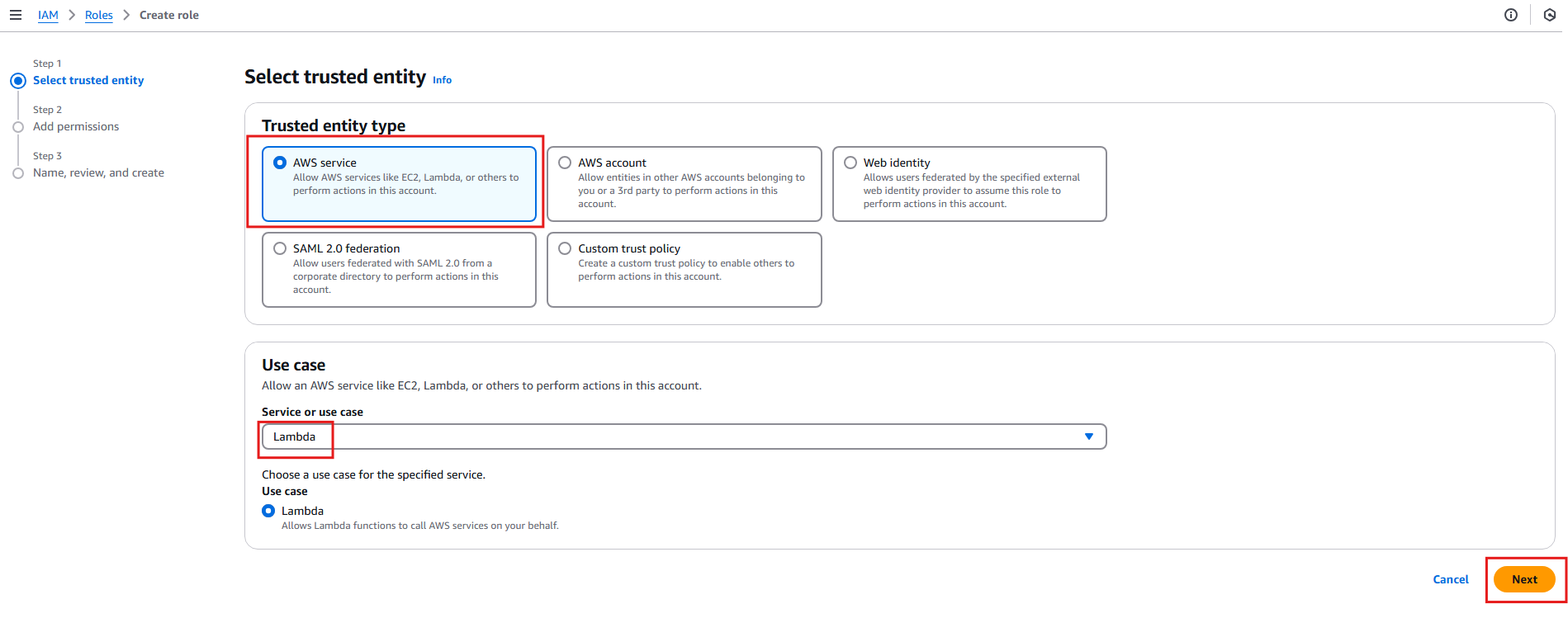Viewport: 1568px width, 637px height.
Task: Click the 'Service or use case' label
Action: coord(312,412)
